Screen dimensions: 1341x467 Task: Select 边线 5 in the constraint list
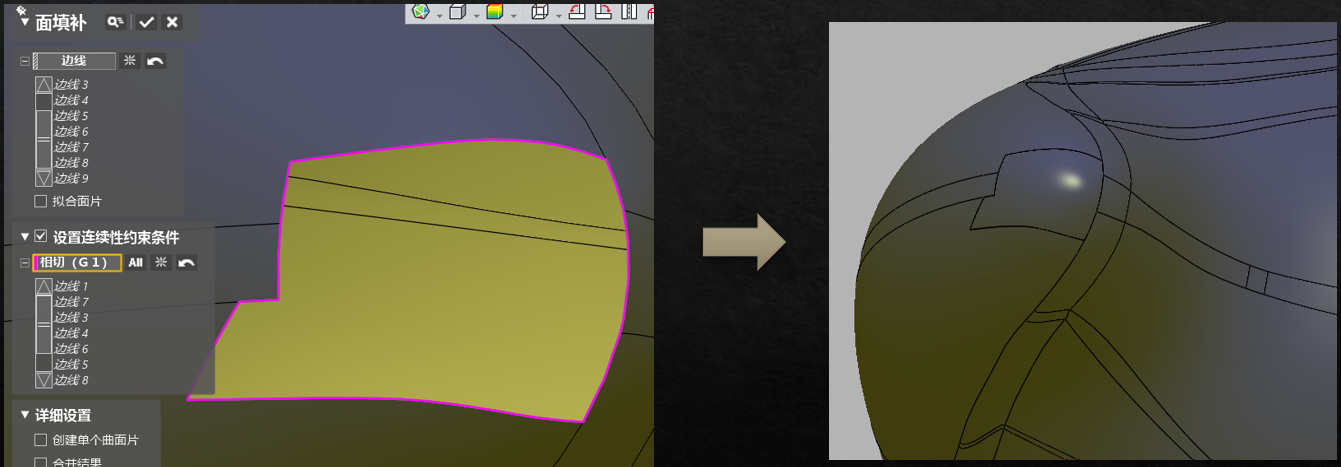71,364
